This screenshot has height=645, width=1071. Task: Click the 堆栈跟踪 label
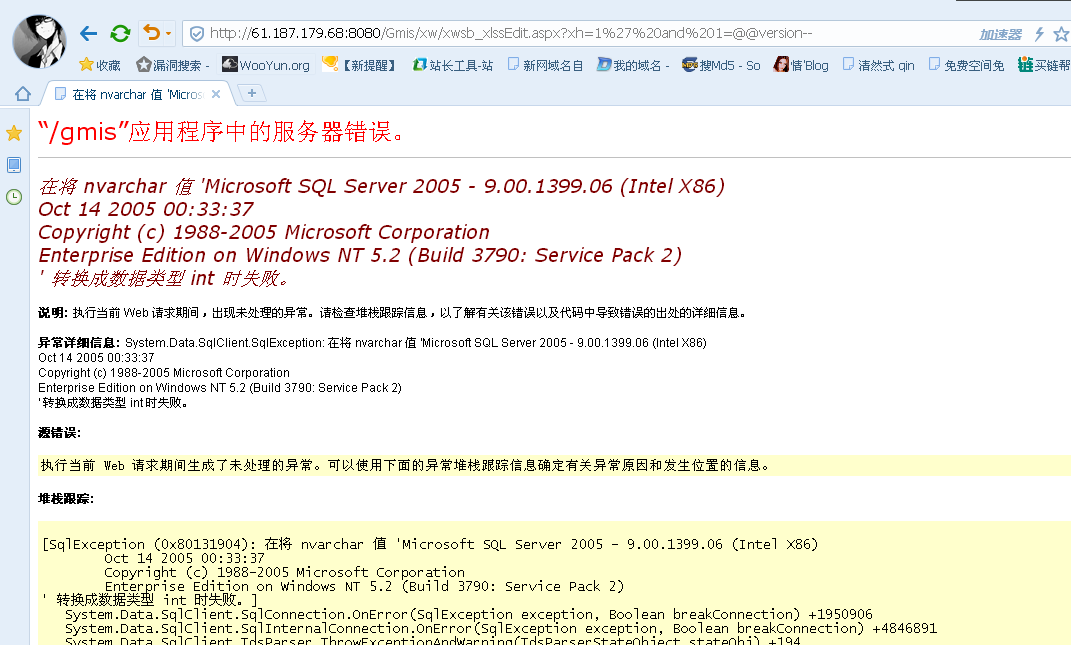pos(66,499)
